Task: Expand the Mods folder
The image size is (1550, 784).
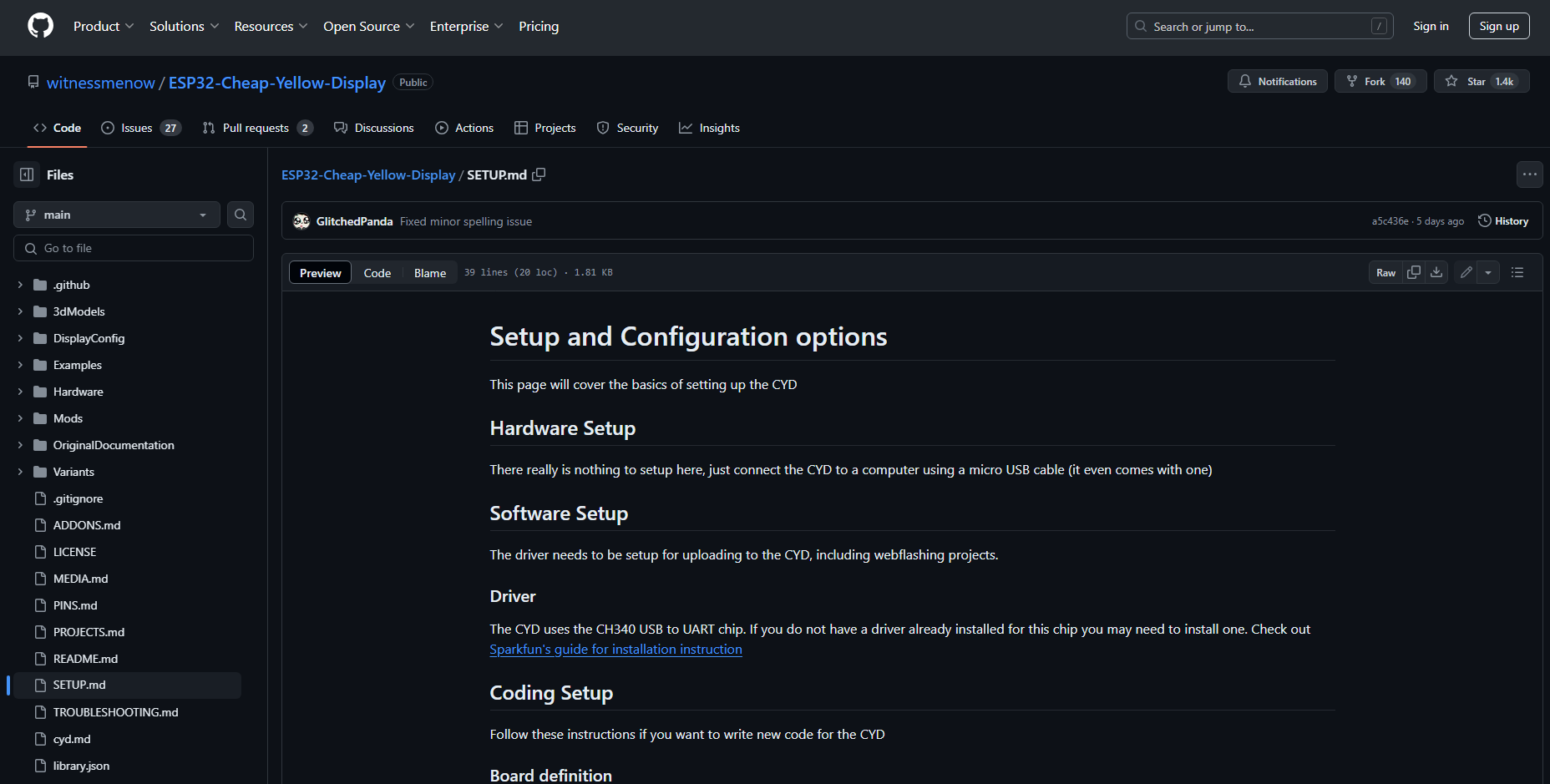Action: click(x=20, y=418)
